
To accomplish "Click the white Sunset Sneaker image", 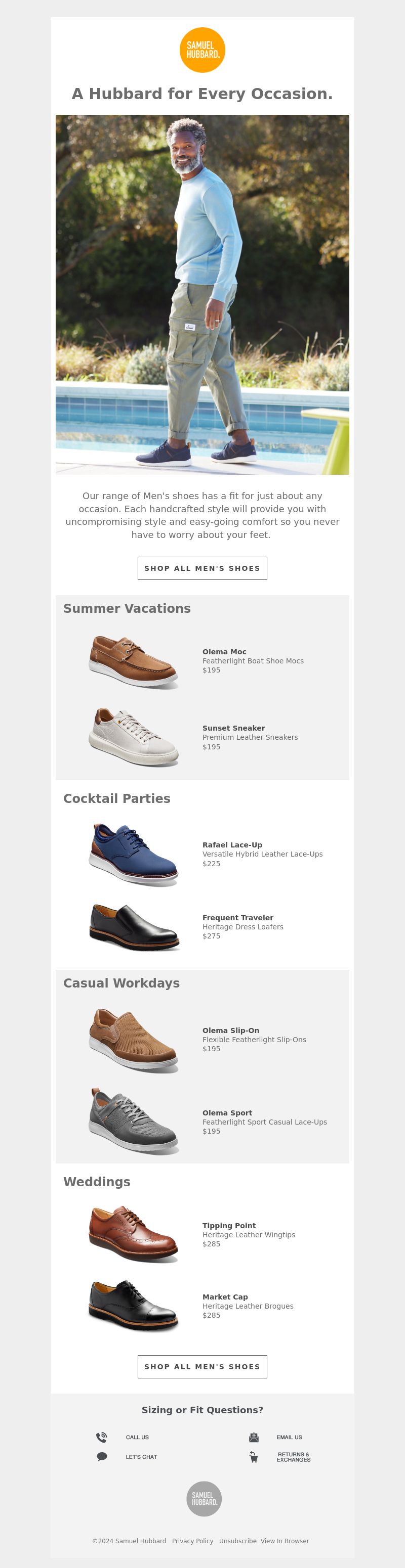I will pos(133,737).
